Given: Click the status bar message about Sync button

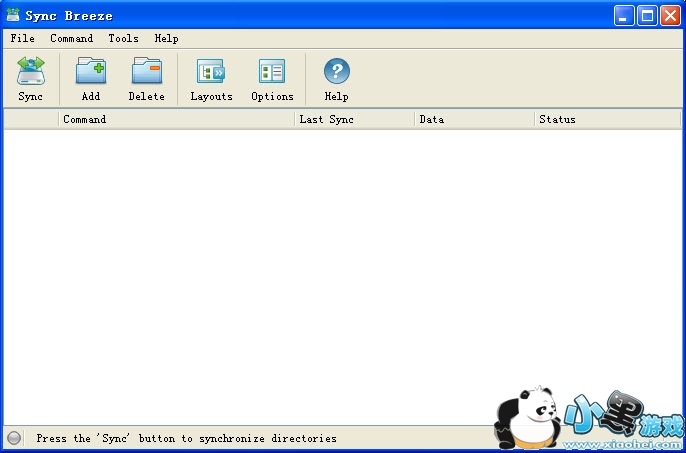Looking at the screenshot, I should (x=186, y=438).
